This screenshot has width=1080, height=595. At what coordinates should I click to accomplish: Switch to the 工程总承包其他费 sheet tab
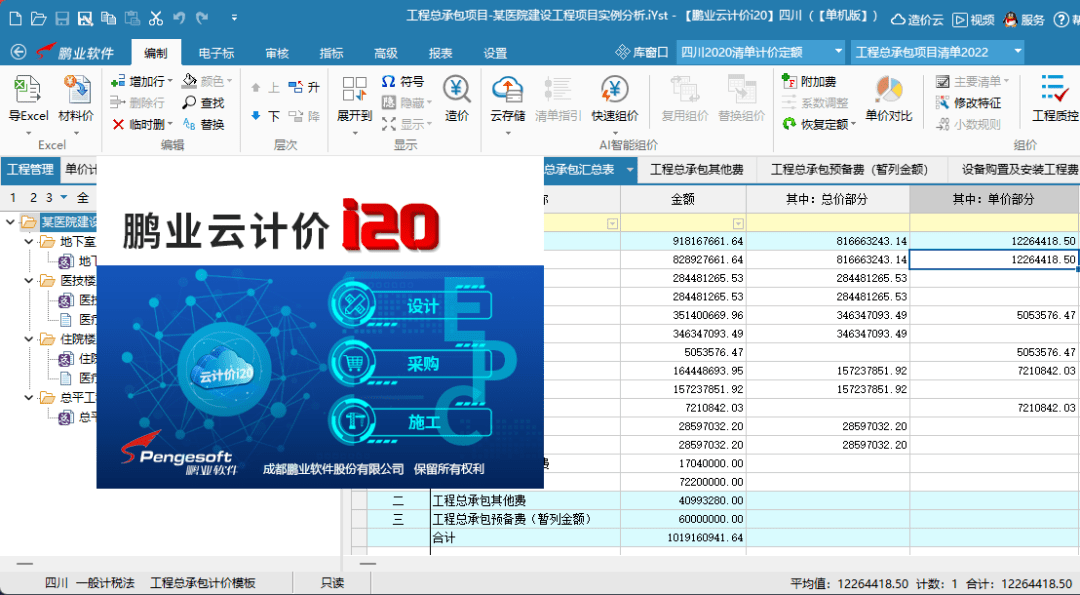point(696,170)
